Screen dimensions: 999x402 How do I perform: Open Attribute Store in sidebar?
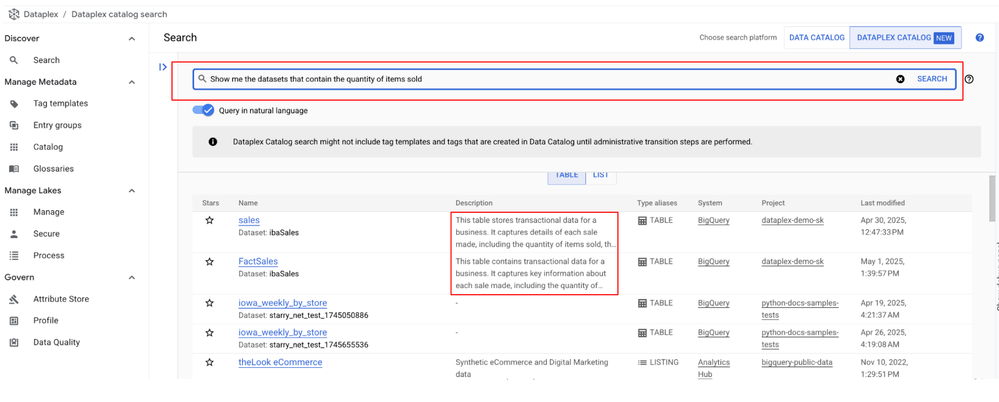[61, 299]
